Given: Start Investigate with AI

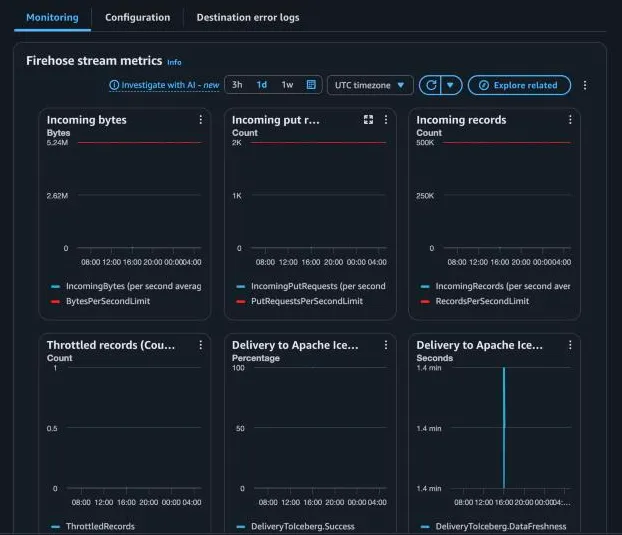Looking at the screenshot, I should (164, 85).
